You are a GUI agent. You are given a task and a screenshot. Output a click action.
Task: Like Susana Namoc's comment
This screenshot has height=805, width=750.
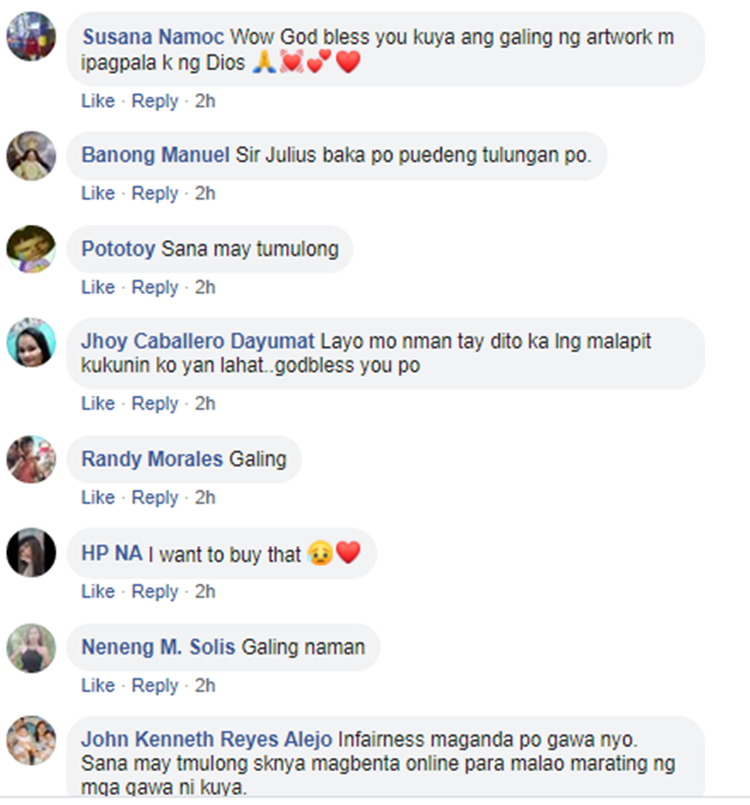pos(98,101)
